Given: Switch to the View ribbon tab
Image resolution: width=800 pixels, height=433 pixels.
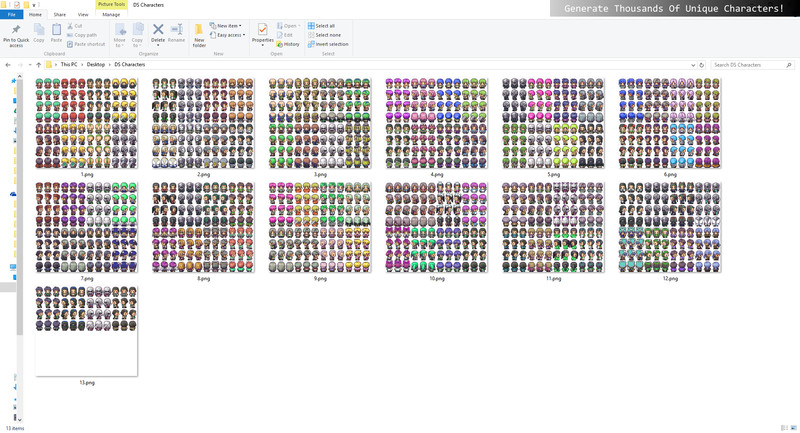Looking at the screenshot, I should (83, 15).
